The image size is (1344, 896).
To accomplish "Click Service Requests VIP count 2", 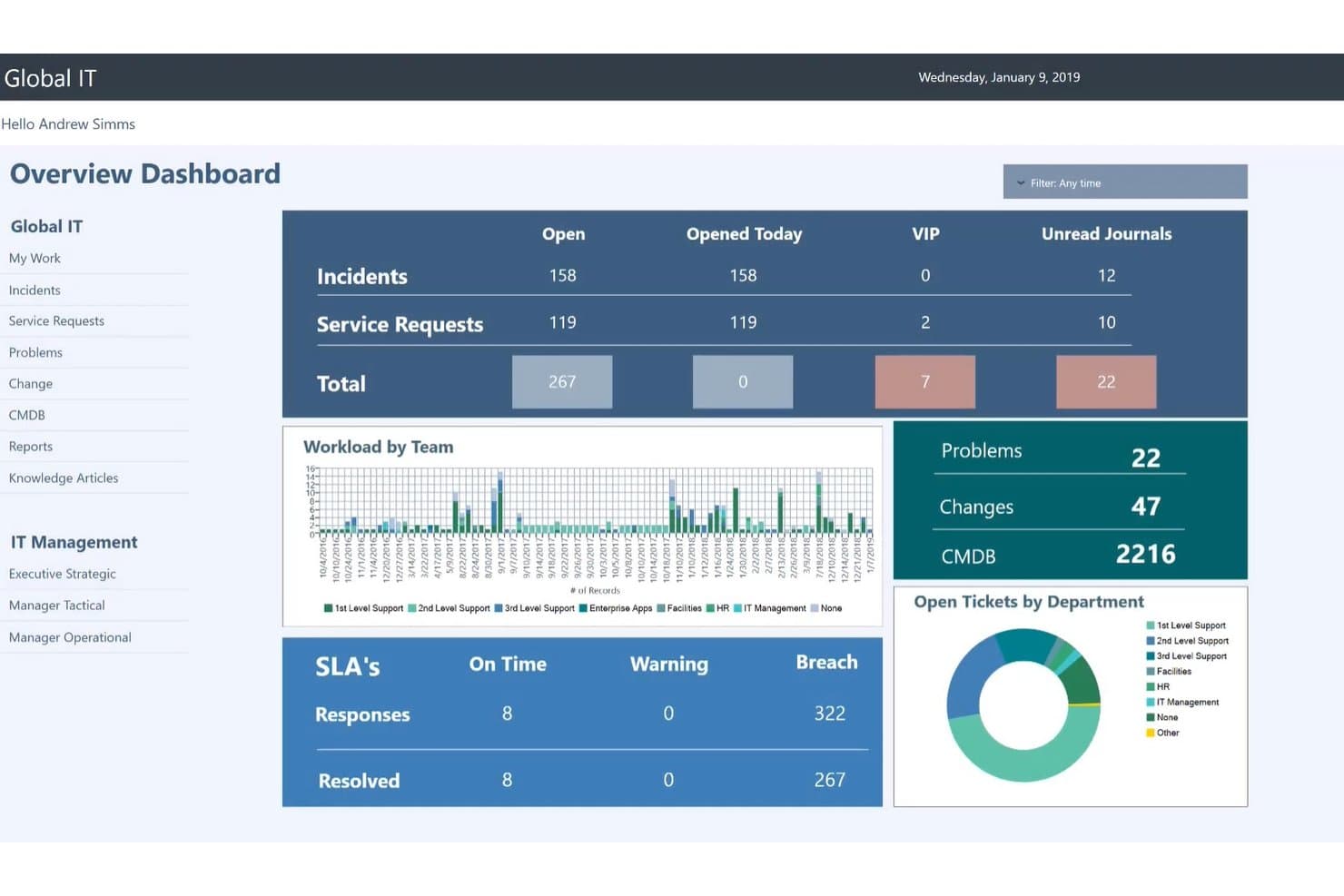I will point(925,323).
